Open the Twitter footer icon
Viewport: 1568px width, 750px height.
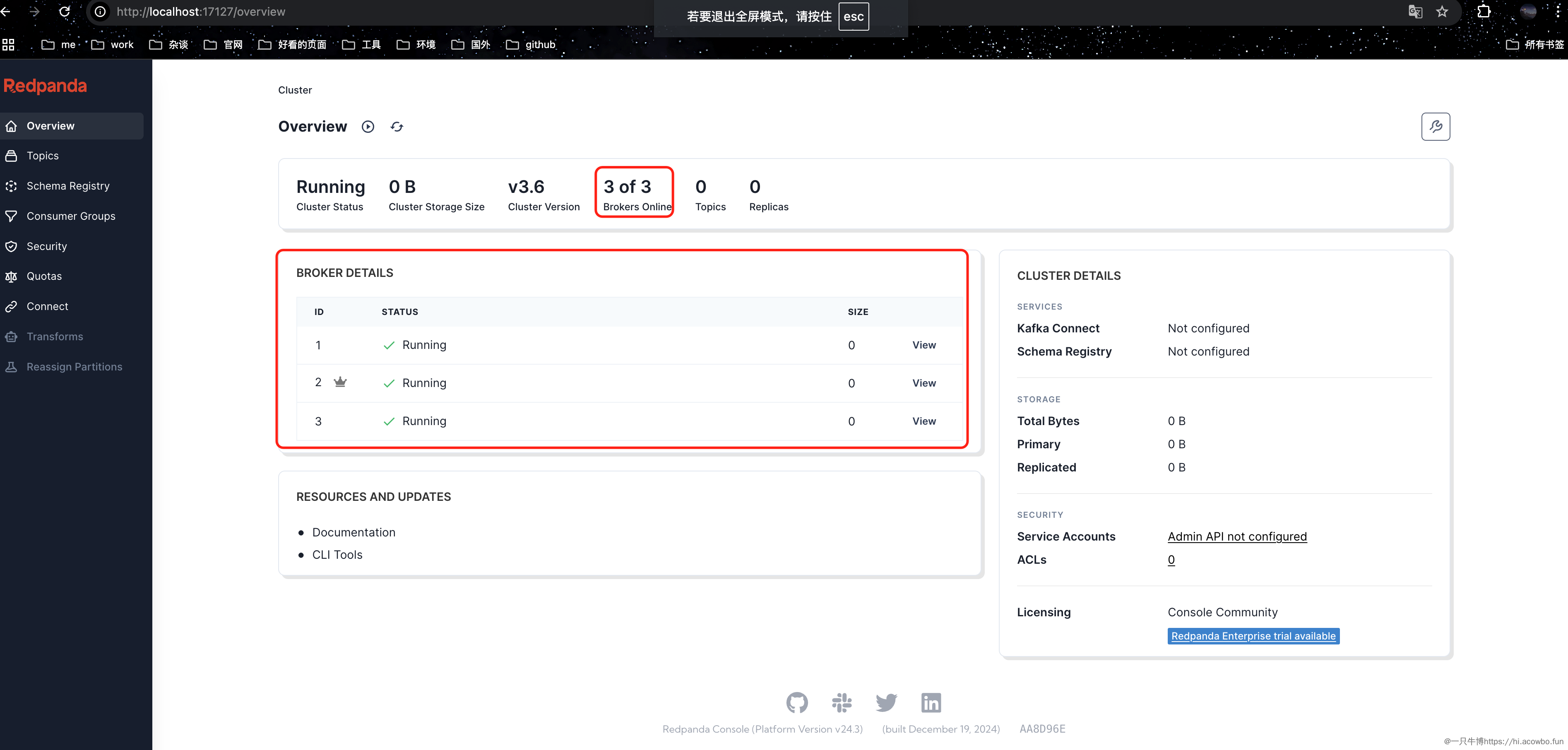pos(886,702)
